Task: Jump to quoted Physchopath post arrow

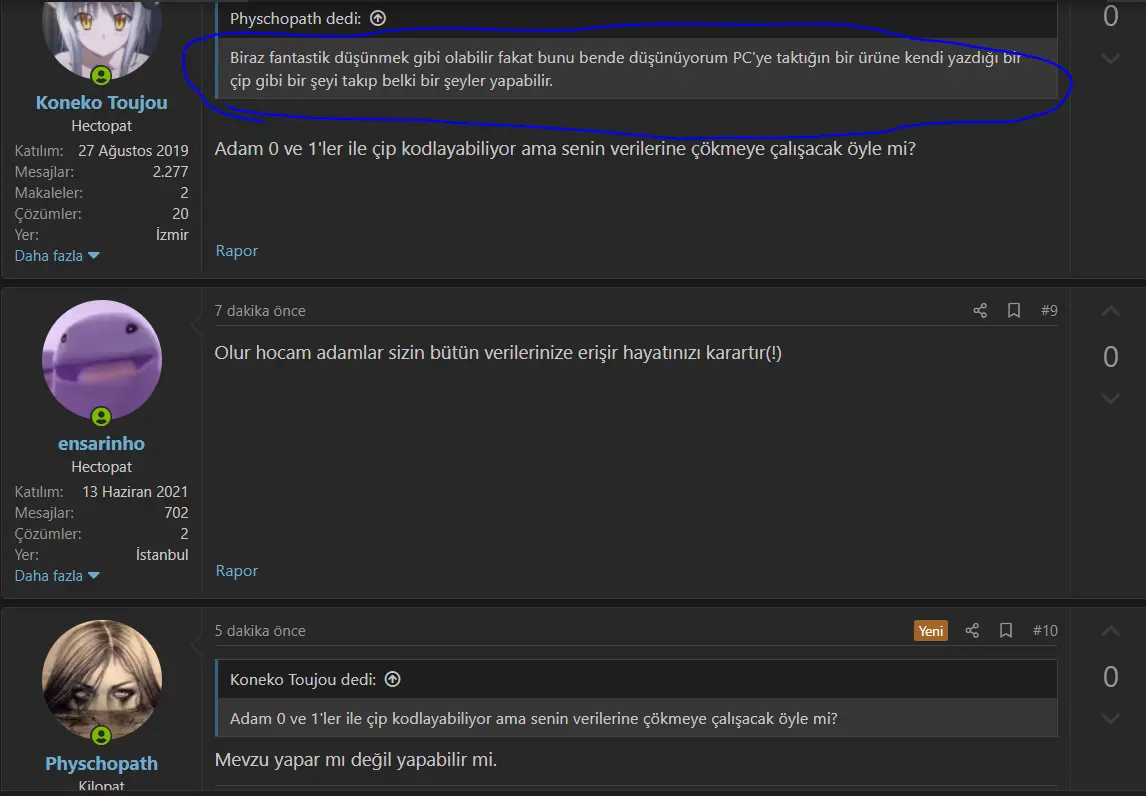Action: tap(378, 18)
